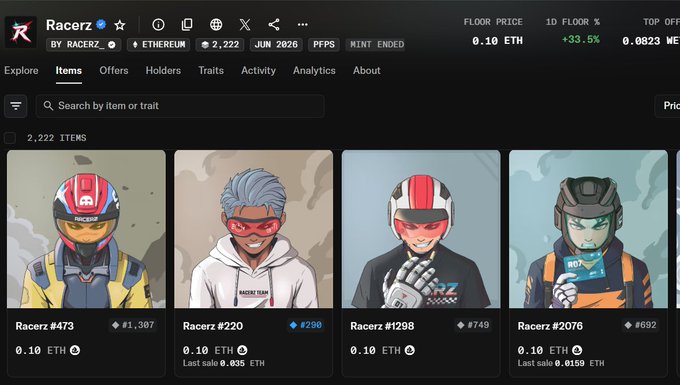Click the JUN 2026 date badge
Image resolution: width=680 pixels, height=385 pixels.
276,45
